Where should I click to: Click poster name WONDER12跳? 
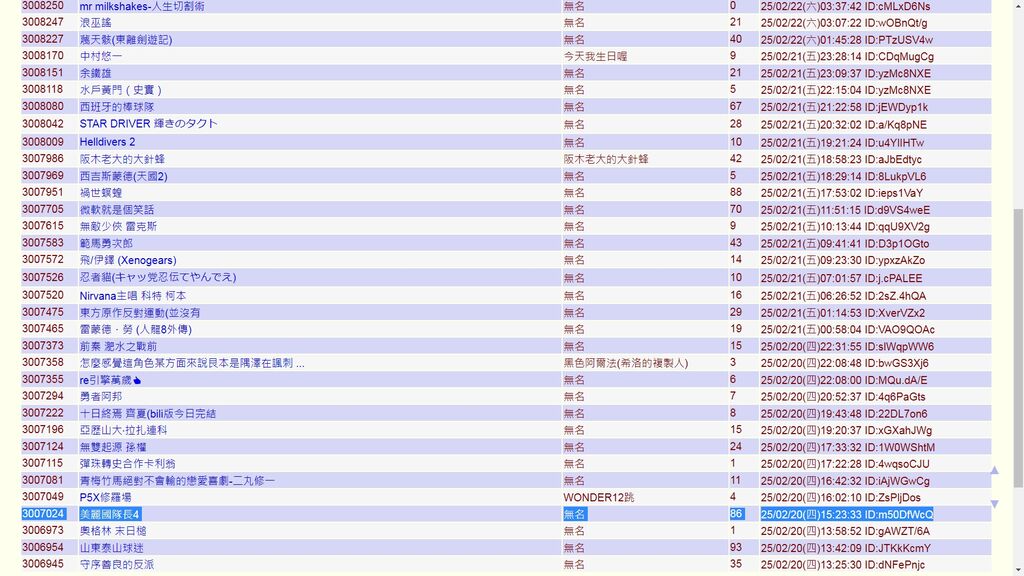tap(598, 497)
